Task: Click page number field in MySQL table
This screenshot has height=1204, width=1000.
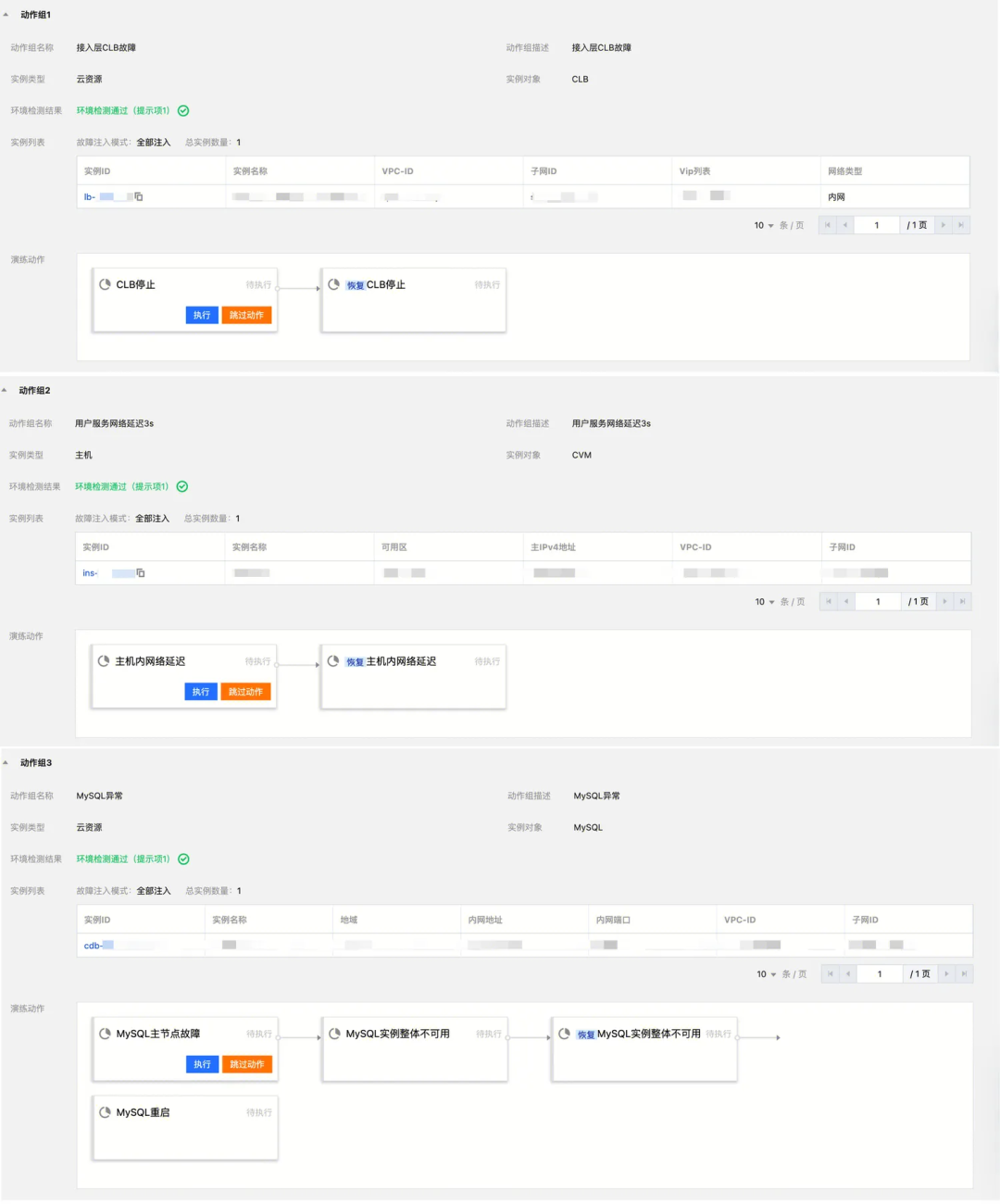Action: (x=880, y=974)
